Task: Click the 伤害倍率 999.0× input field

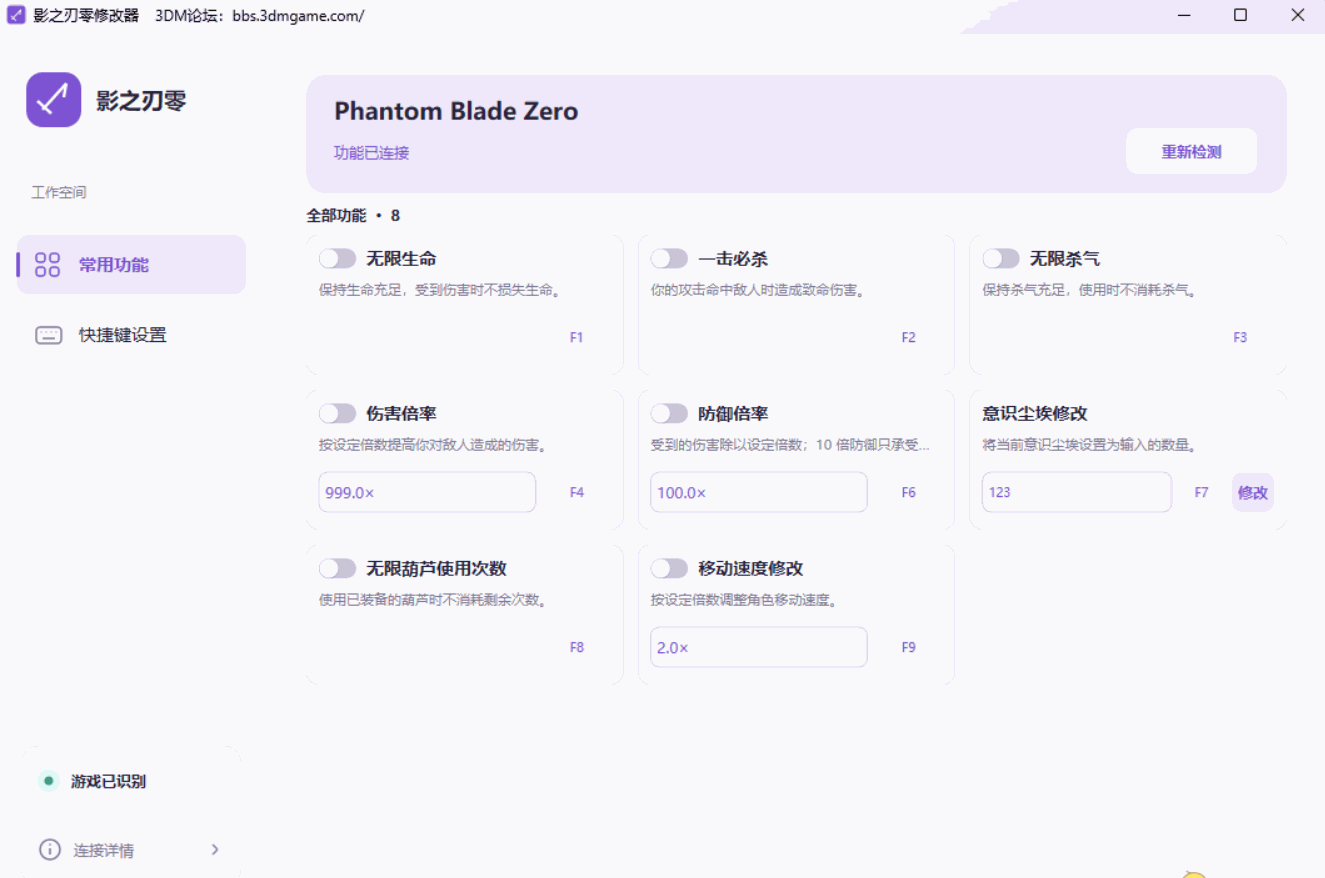Action: point(427,492)
